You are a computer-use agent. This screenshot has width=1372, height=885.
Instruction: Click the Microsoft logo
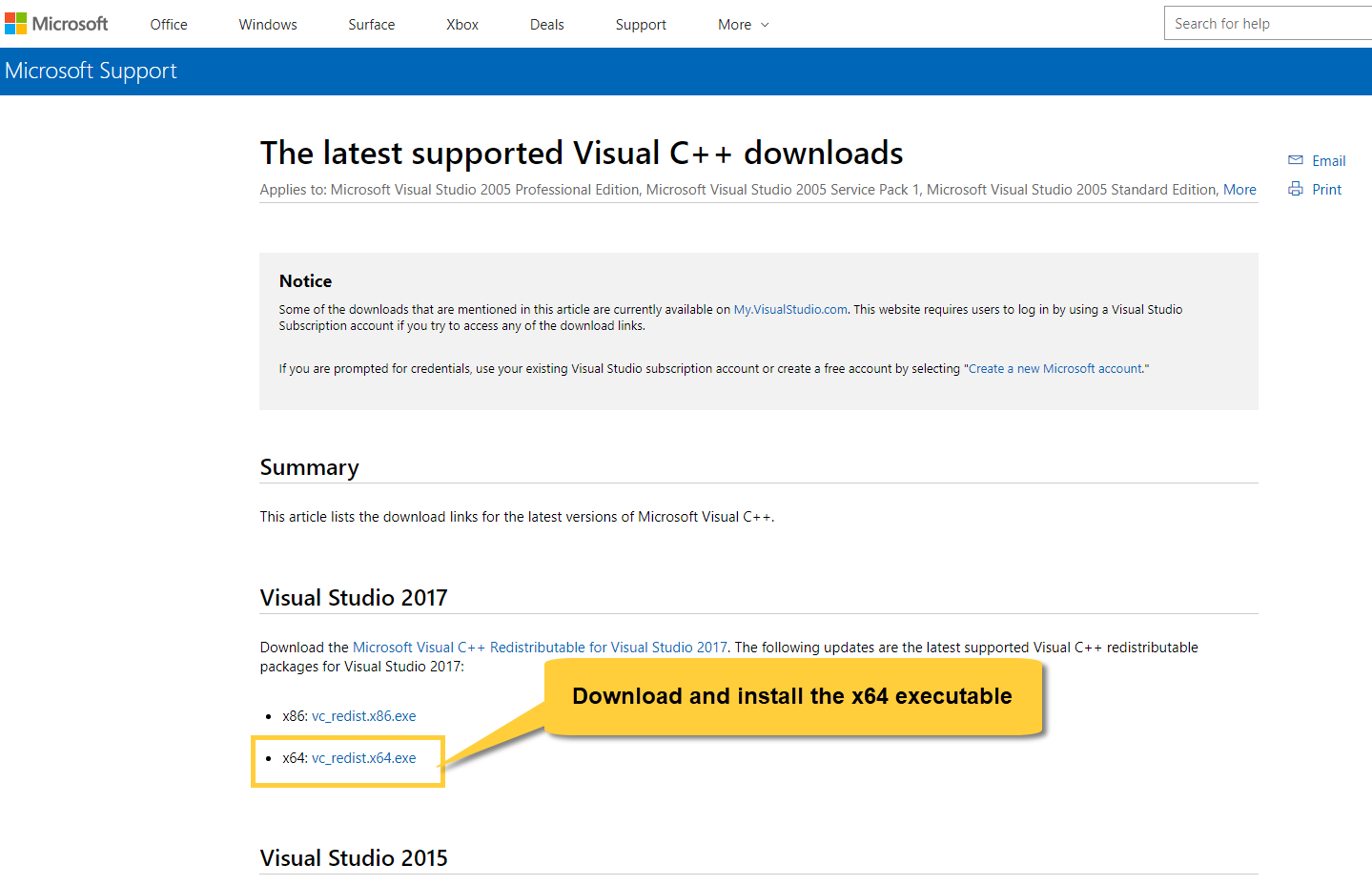tap(56, 24)
